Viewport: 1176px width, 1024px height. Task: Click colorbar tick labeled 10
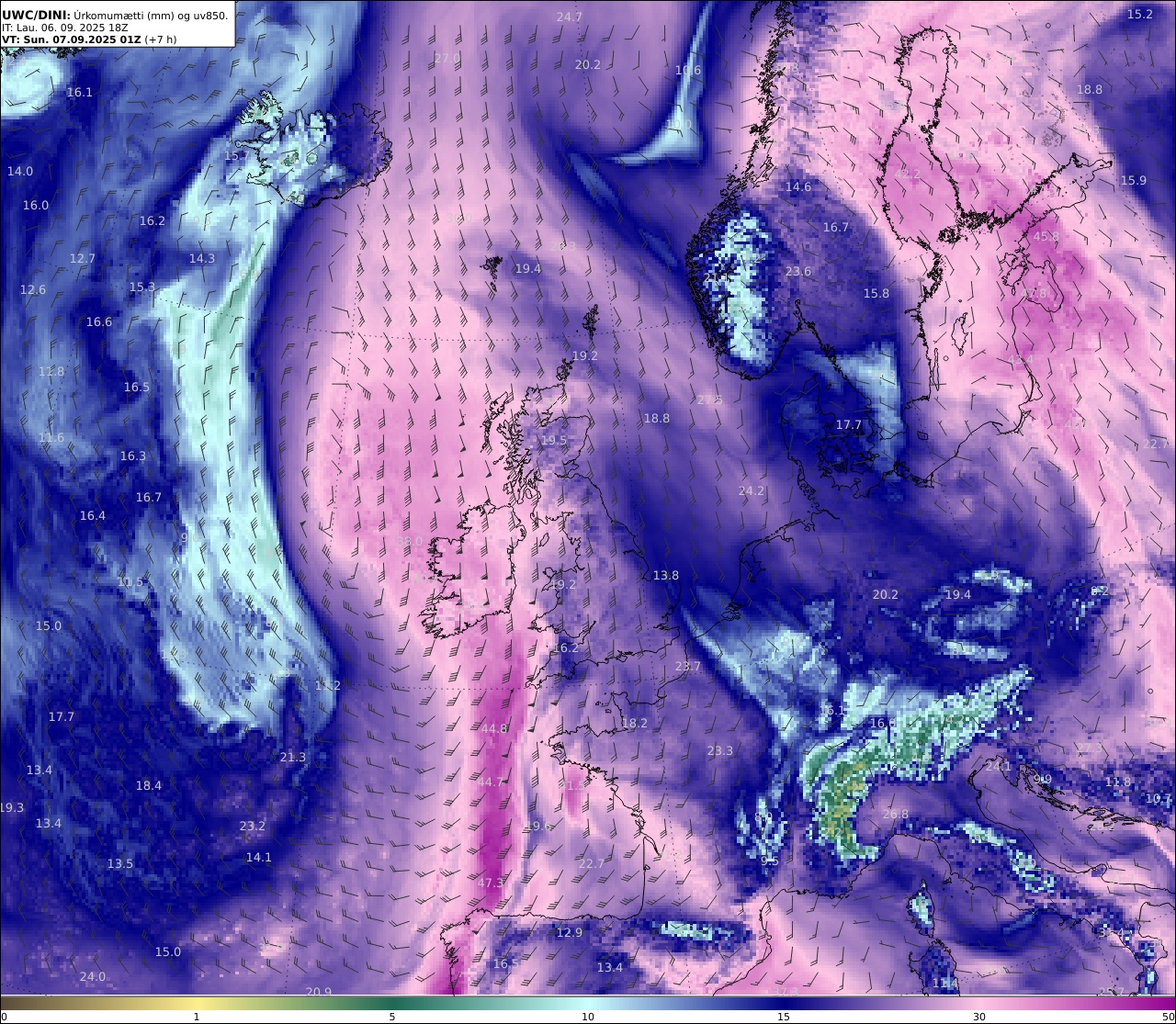coord(588,1017)
